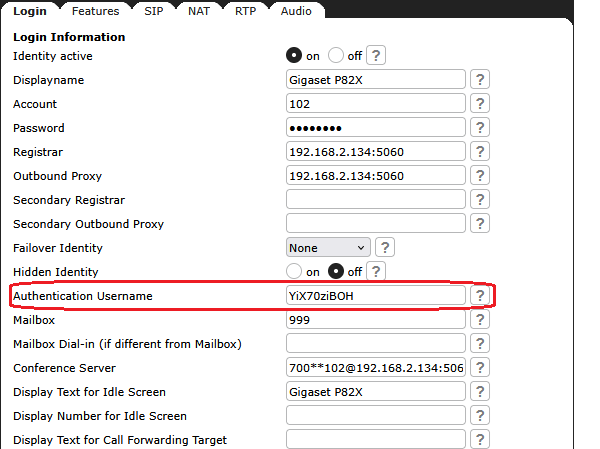Show help for Registrar setting
This screenshot has width=600, height=449.
(480, 152)
